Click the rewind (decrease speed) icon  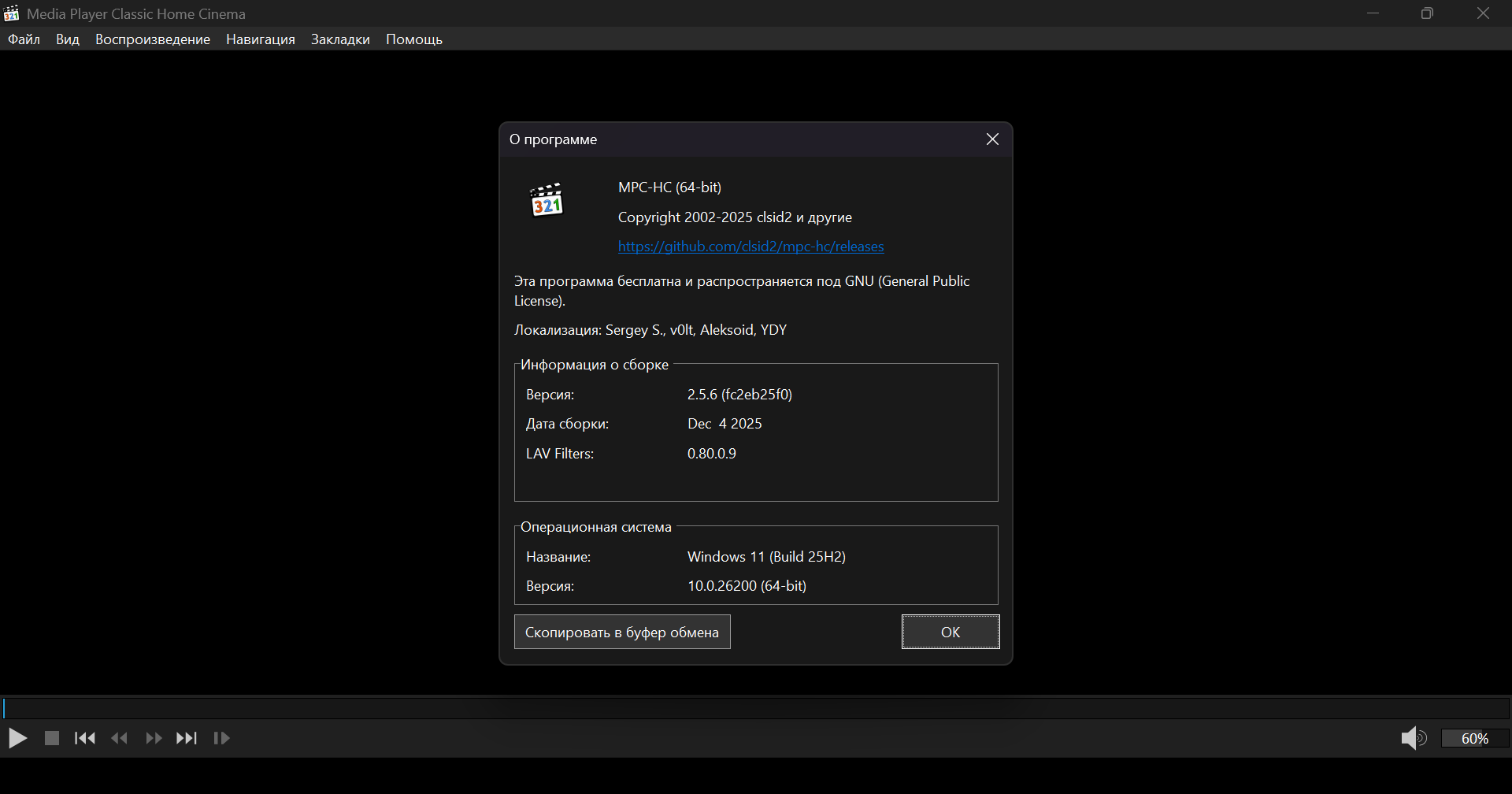[120, 738]
